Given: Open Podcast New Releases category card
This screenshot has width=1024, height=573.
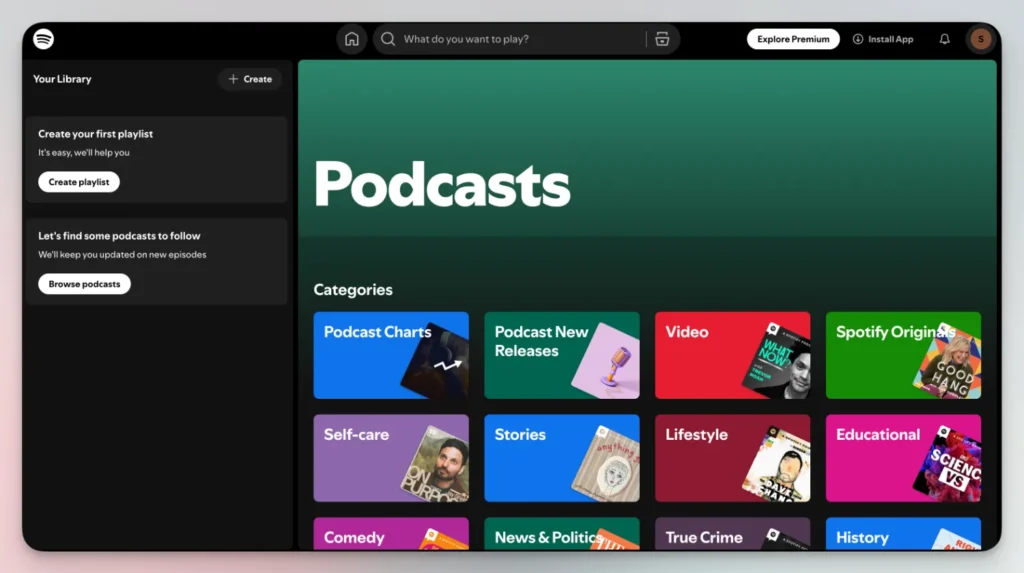Looking at the screenshot, I should coord(562,355).
